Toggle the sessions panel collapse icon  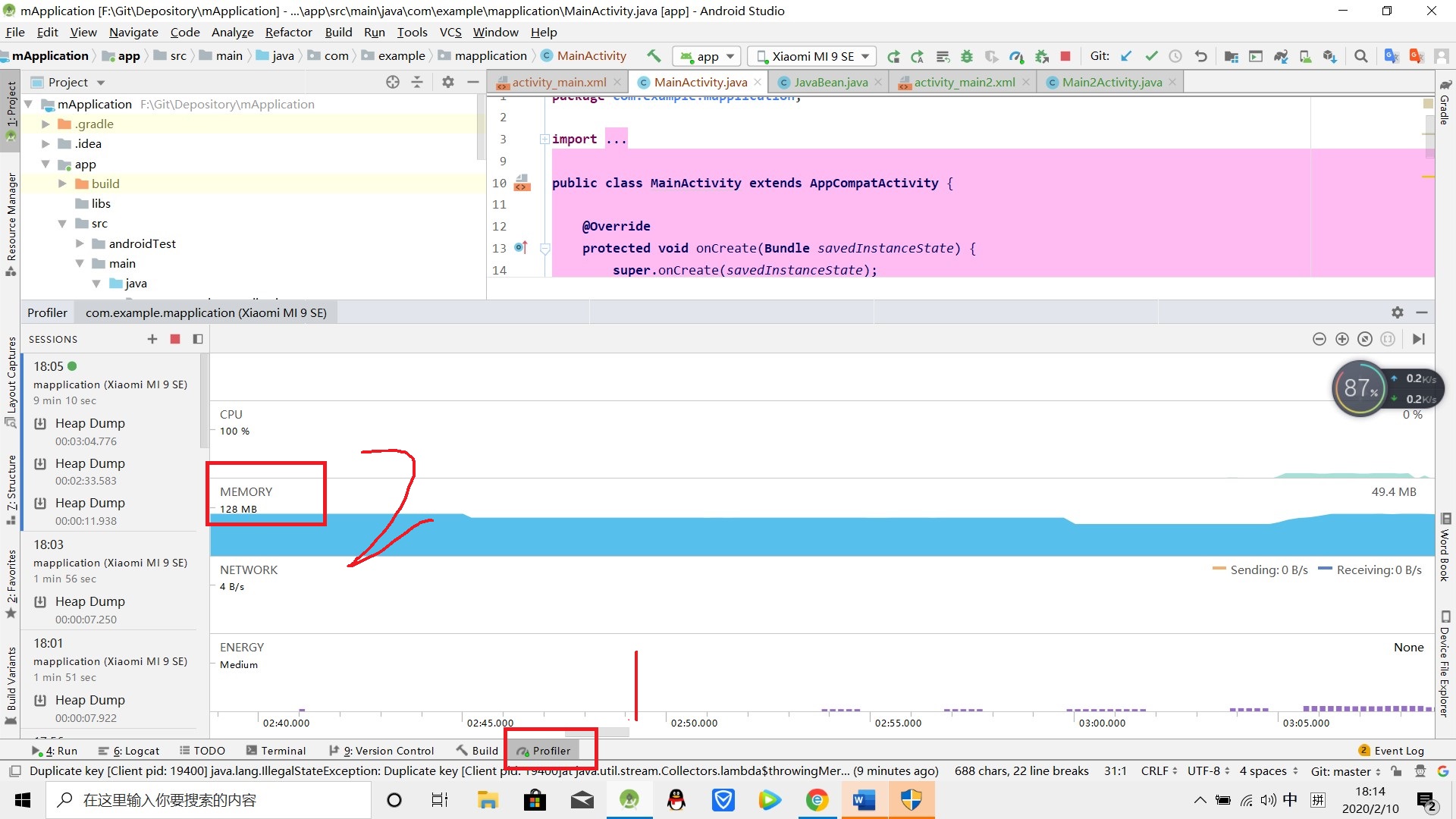(x=198, y=339)
